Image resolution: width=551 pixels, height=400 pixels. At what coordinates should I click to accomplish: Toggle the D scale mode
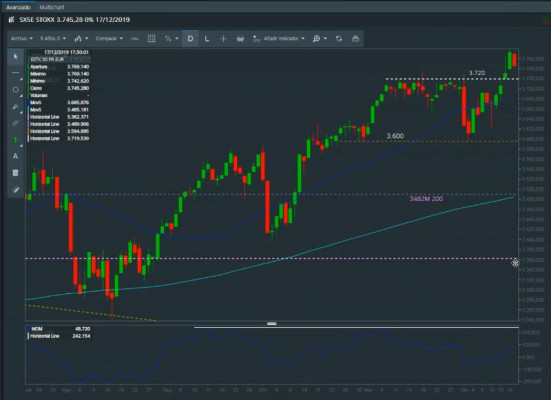pyautogui.click(x=190, y=39)
